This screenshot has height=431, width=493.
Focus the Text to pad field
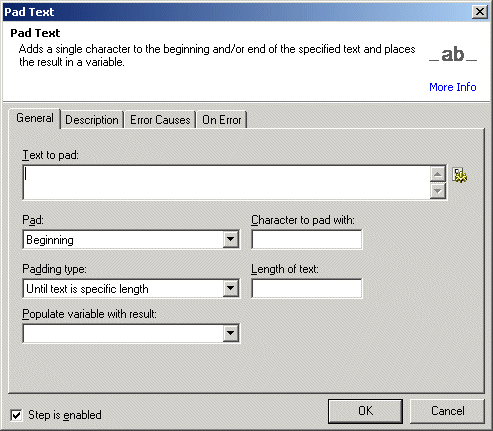coord(227,183)
